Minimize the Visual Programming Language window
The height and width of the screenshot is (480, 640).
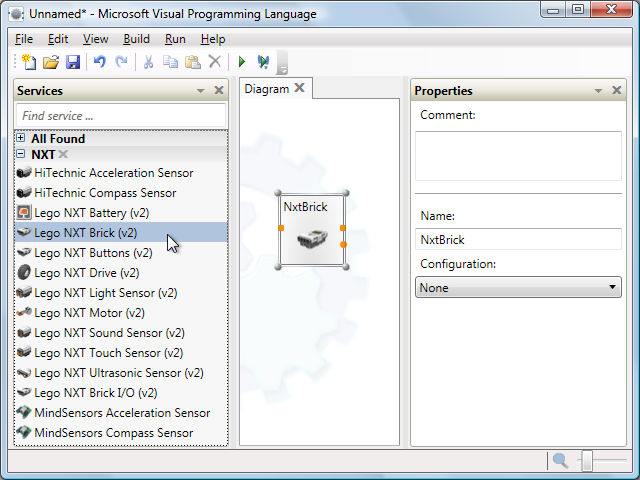click(x=553, y=10)
